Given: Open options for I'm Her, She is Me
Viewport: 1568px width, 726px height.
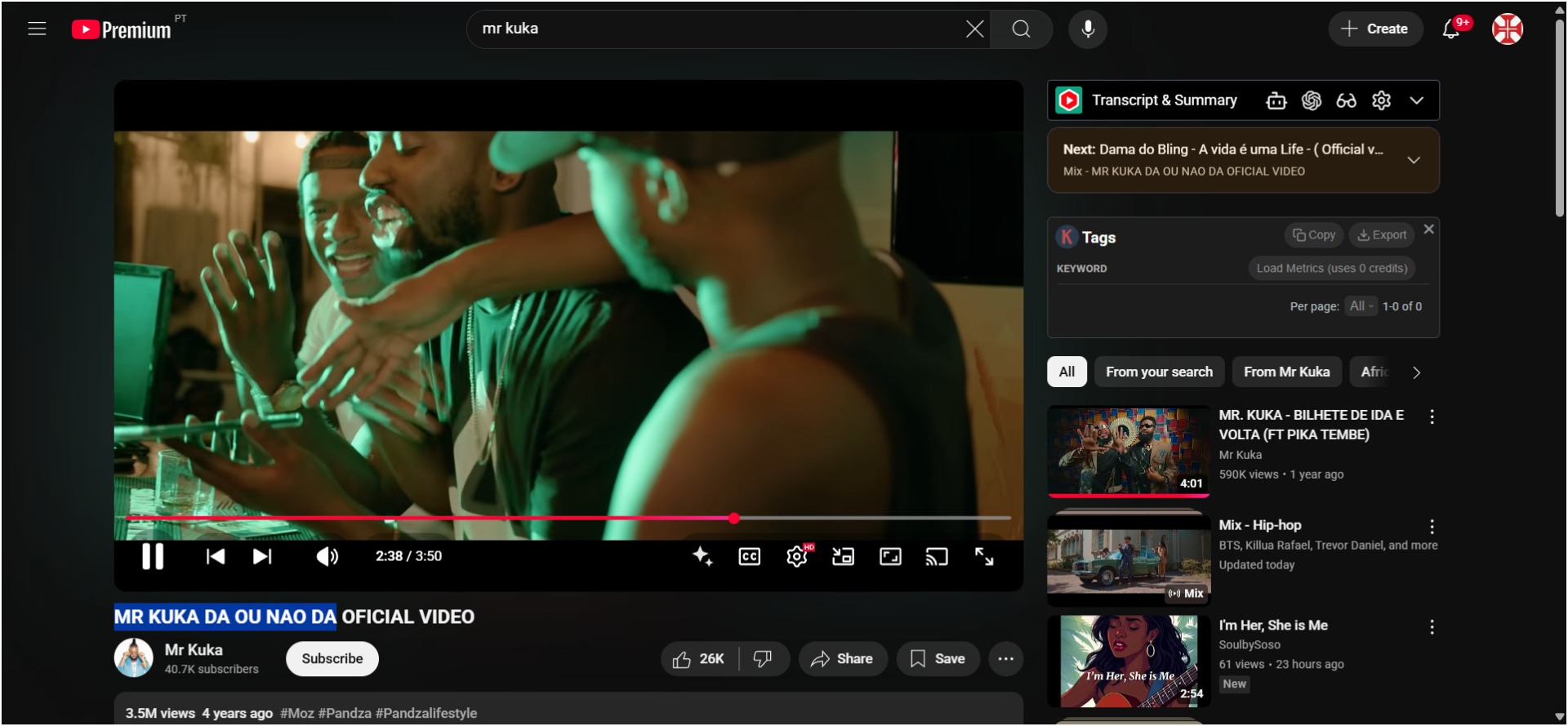Looking at the screenshot, I should pos(1432,627).
